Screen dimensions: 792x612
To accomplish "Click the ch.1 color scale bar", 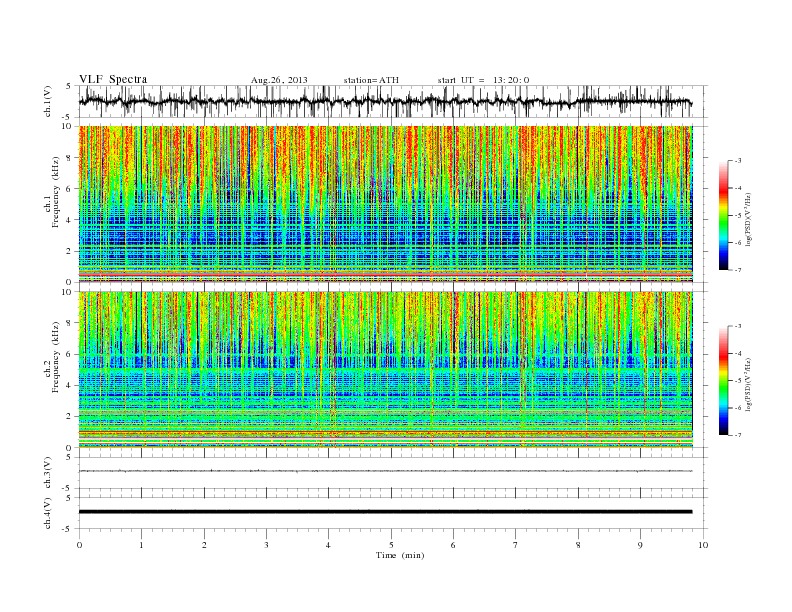I will point(724,216).
